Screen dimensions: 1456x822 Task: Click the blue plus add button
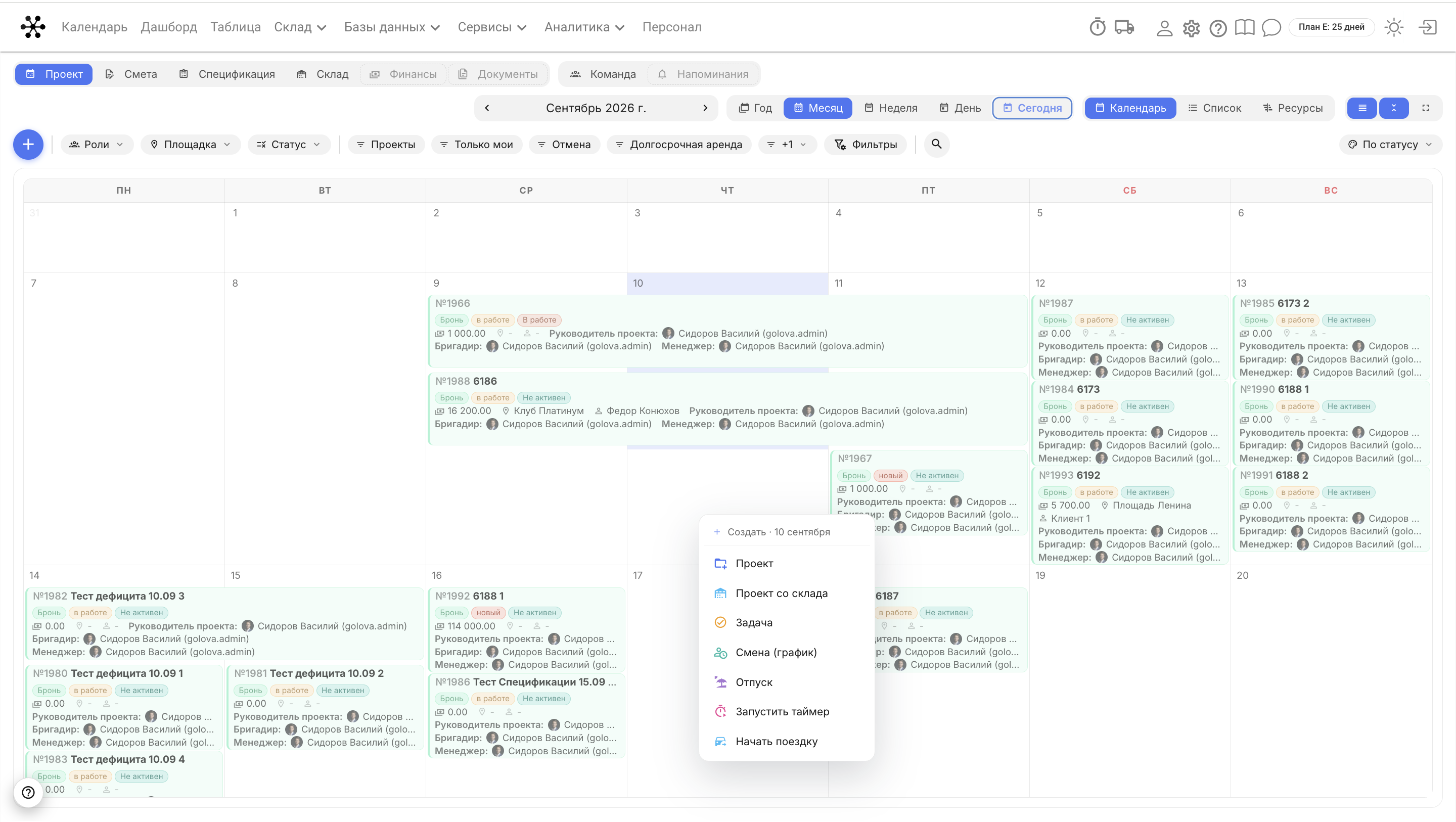(28, 145)
